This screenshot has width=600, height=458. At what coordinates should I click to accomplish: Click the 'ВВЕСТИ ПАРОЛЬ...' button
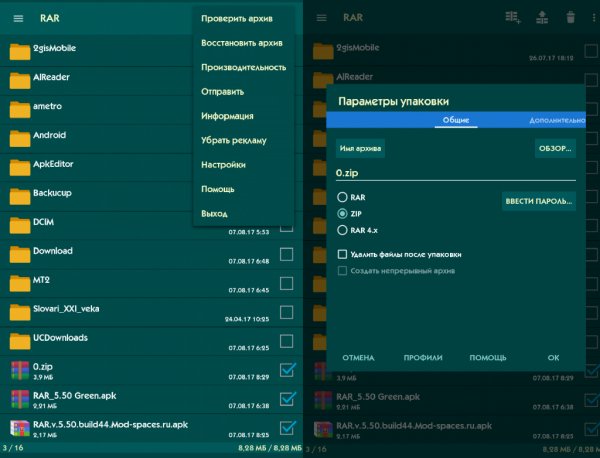coord(539,201)
